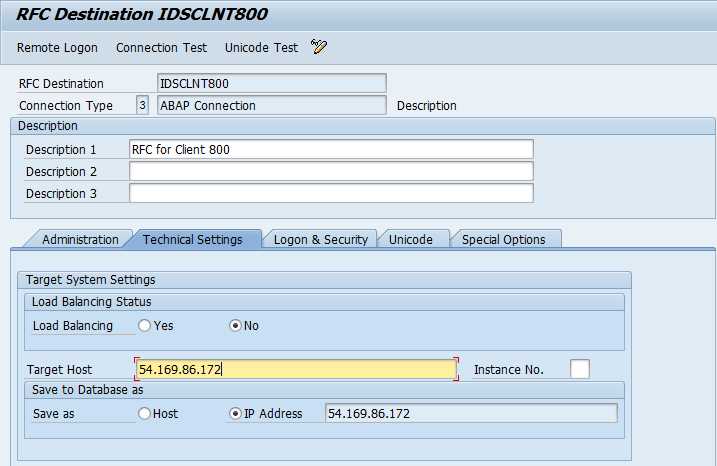Select the Unicode tab

pos(411,240)
